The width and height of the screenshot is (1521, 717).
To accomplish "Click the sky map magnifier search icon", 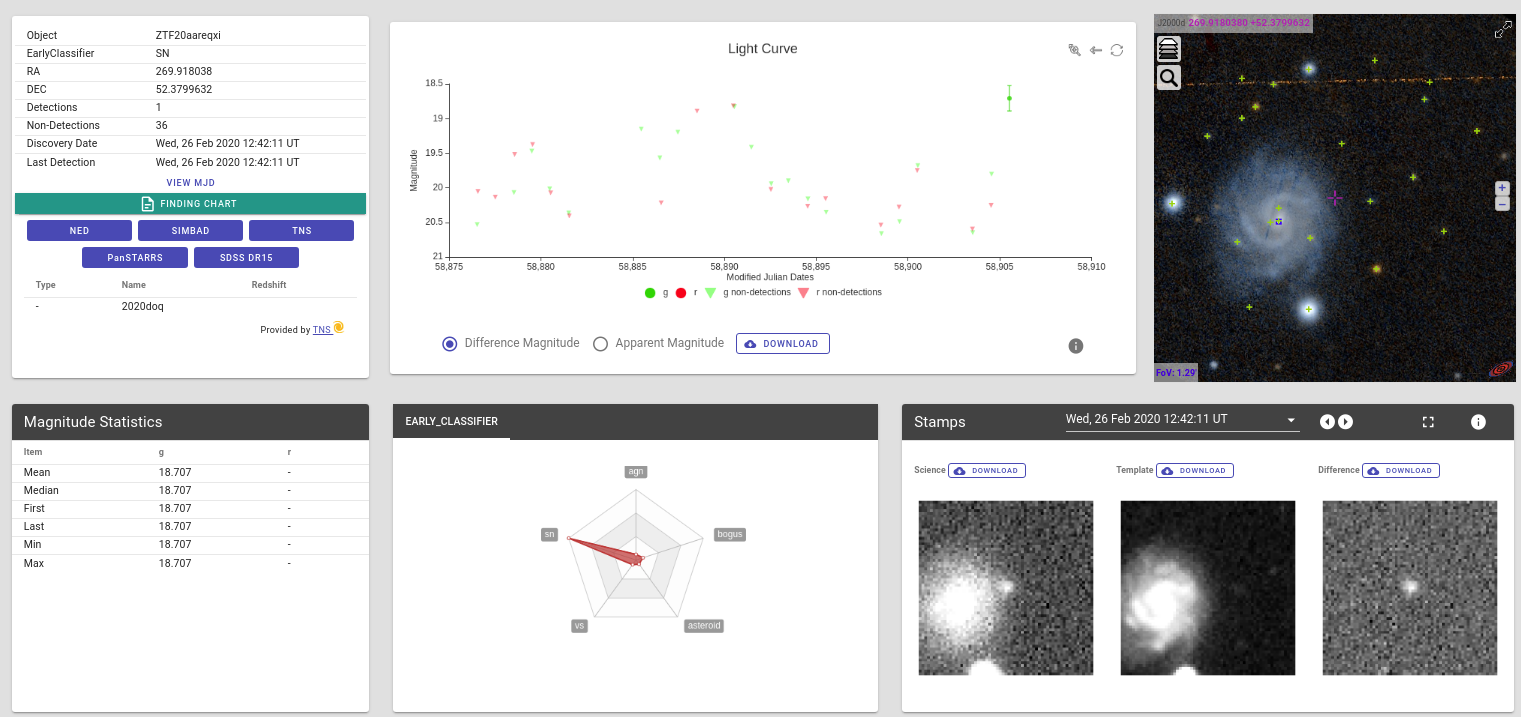I will coord(1168,78).
